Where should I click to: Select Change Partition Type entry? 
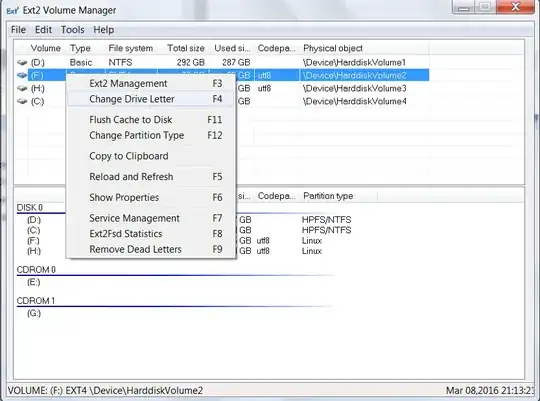[151, 135]
